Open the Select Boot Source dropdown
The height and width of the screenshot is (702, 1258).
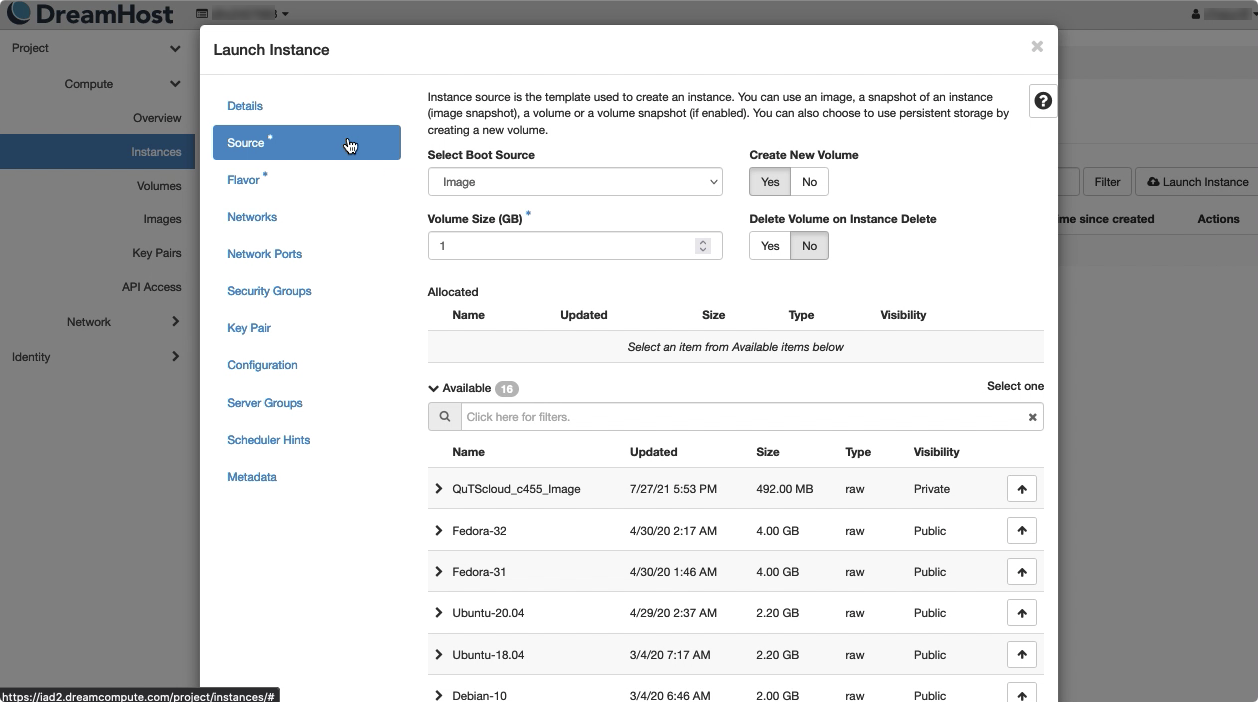[574, 182]
